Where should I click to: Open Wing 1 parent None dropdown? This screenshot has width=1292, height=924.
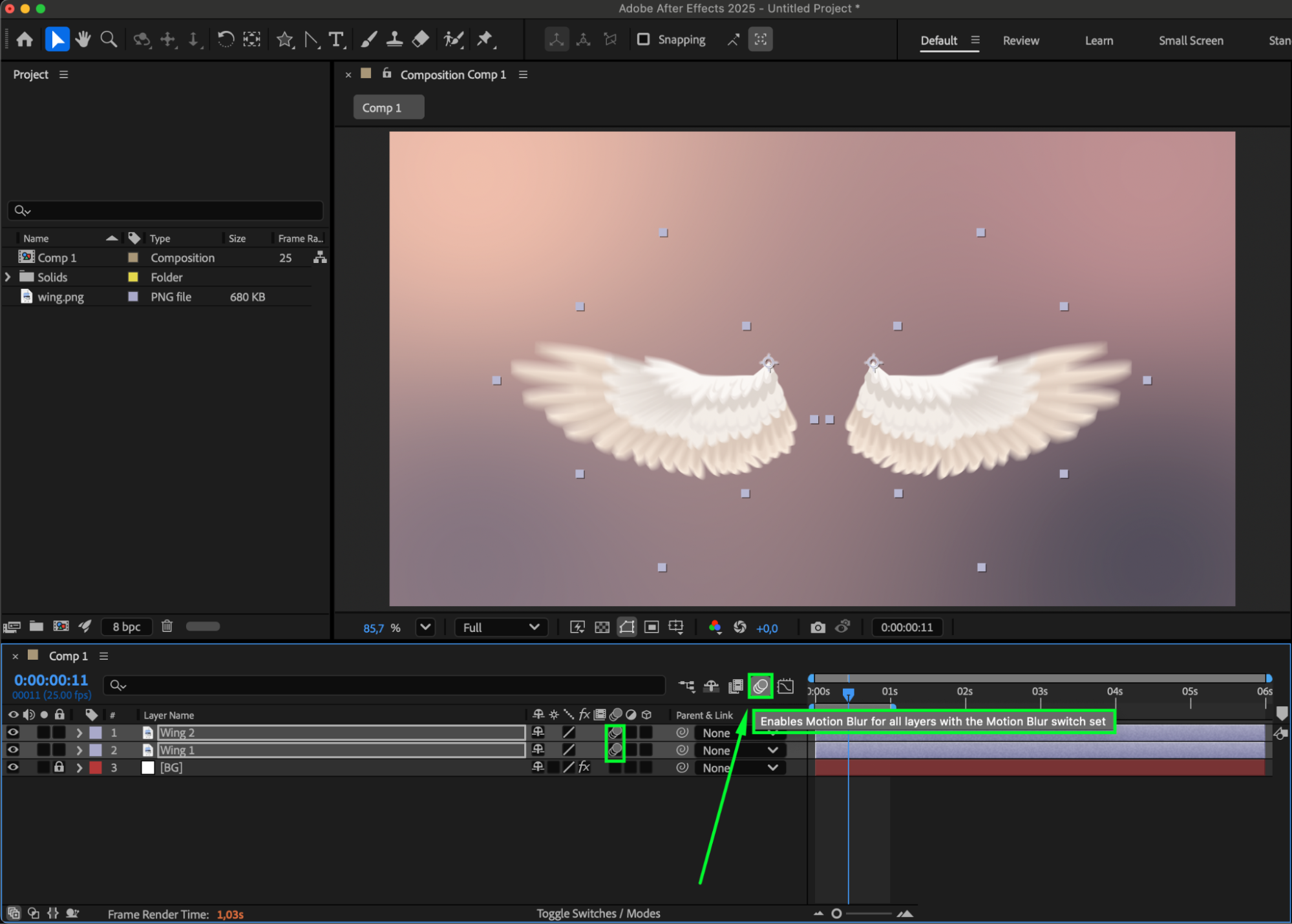[739, 750]
